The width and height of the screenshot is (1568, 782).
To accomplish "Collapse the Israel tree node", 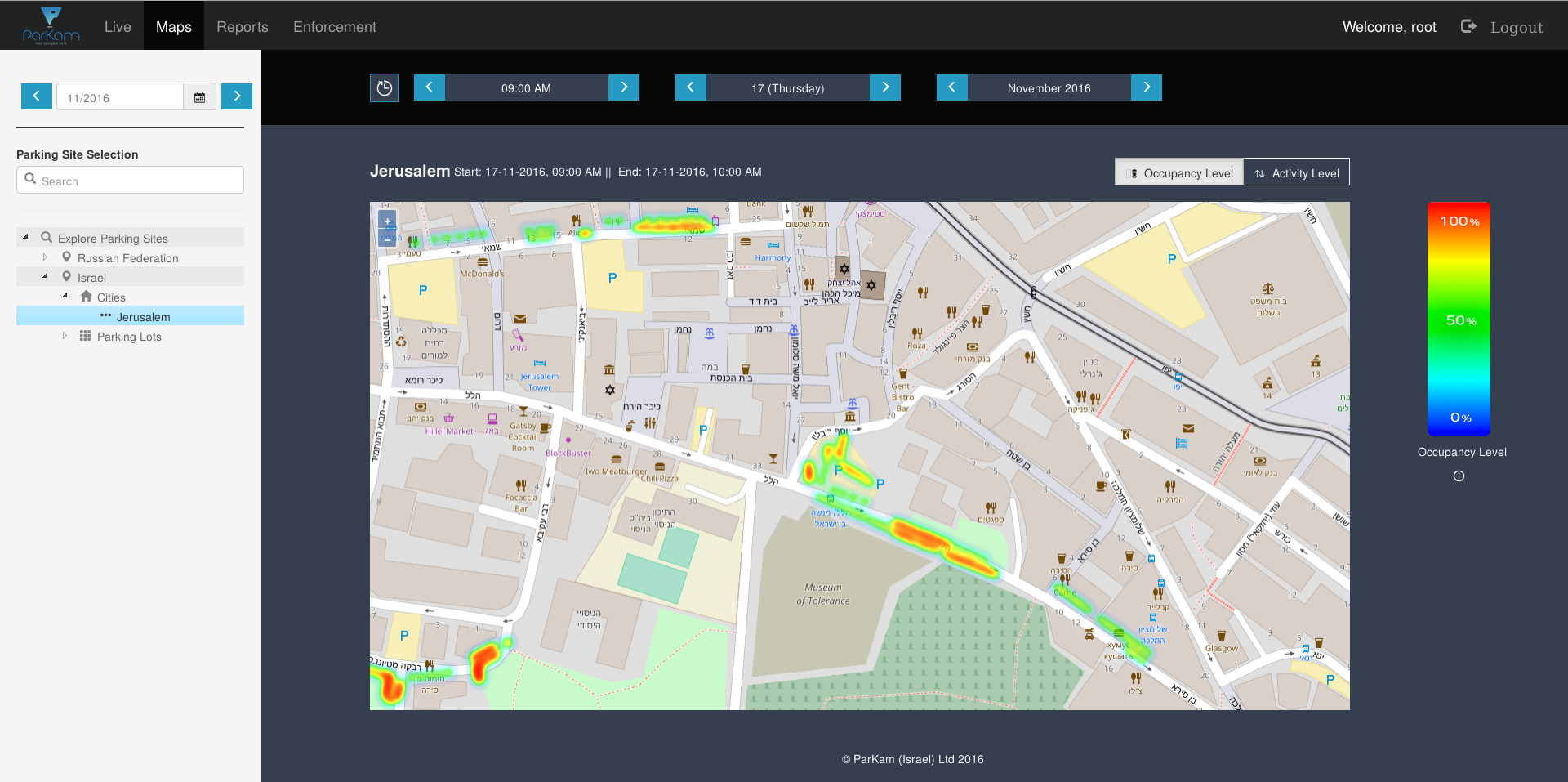I will click(46, 277).
